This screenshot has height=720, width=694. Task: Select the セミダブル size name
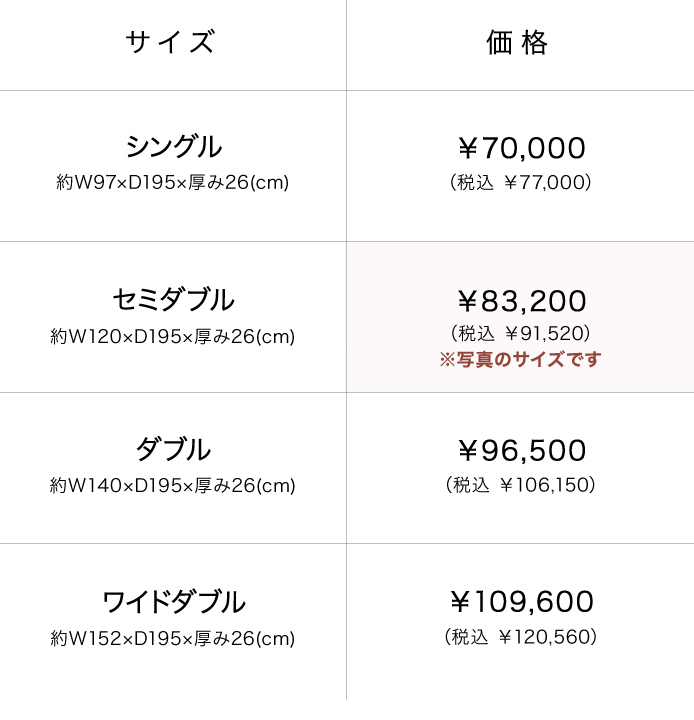(x=173, y=299)
